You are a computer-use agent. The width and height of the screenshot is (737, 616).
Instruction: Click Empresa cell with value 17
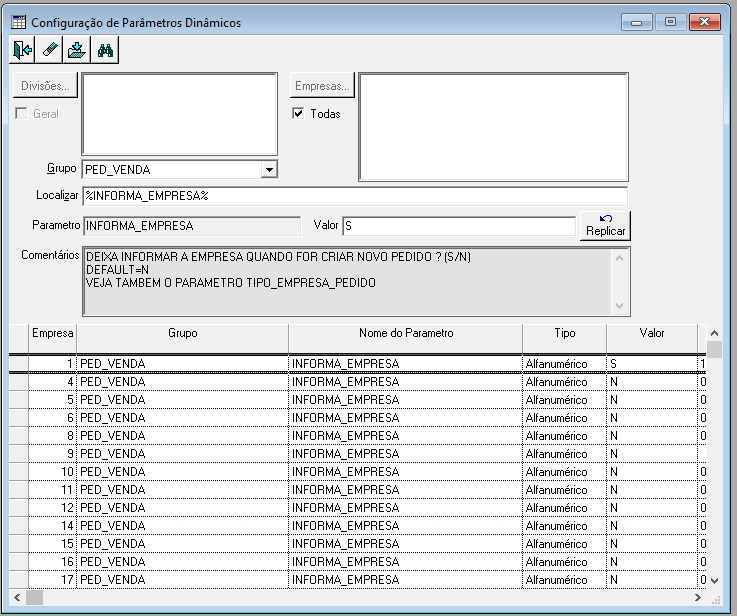point(52,580)
